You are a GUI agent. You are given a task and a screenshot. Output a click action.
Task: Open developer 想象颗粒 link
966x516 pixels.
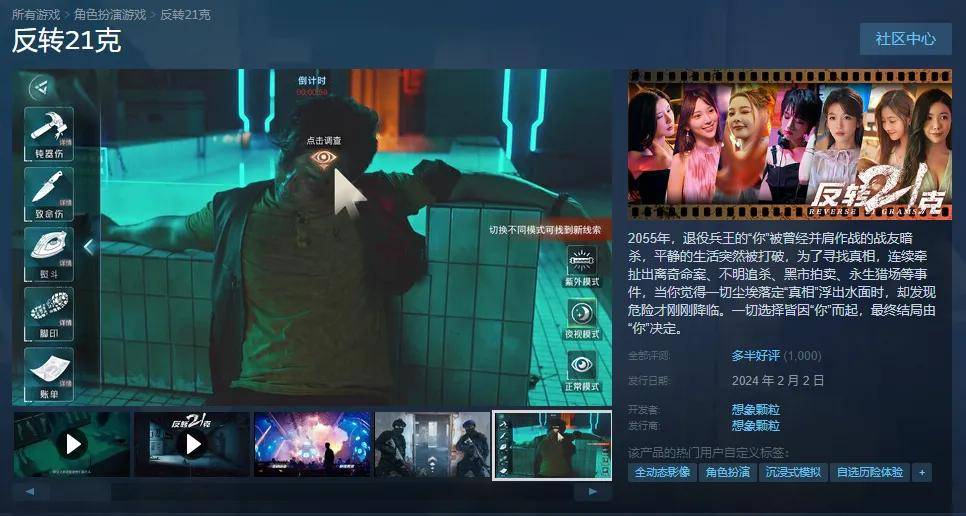pos(755,409)
